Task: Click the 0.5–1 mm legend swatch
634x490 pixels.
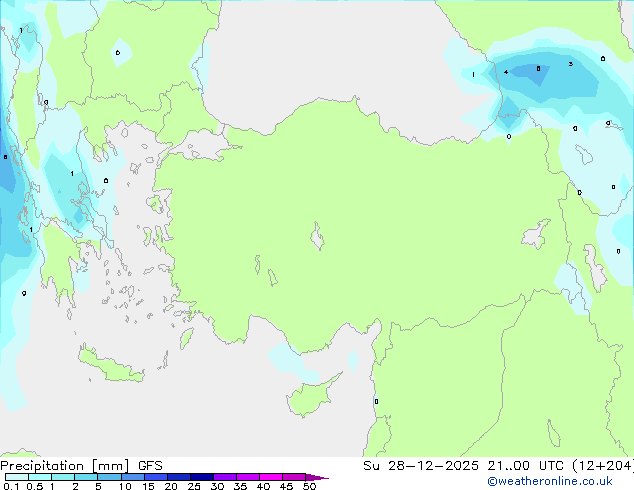Action: coord(40,477)
